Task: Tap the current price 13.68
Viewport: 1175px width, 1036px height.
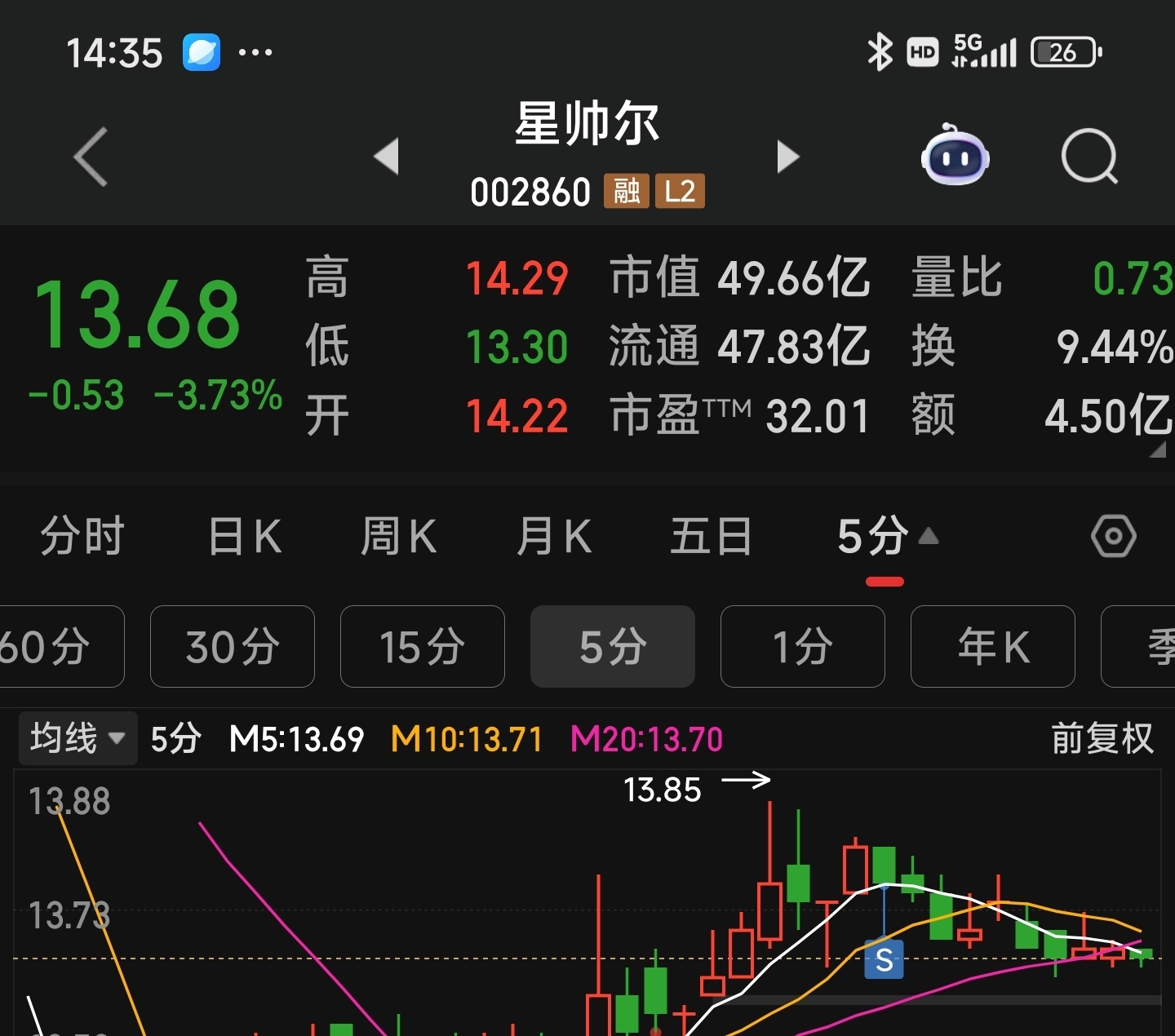Action: (x=137, y=314)
